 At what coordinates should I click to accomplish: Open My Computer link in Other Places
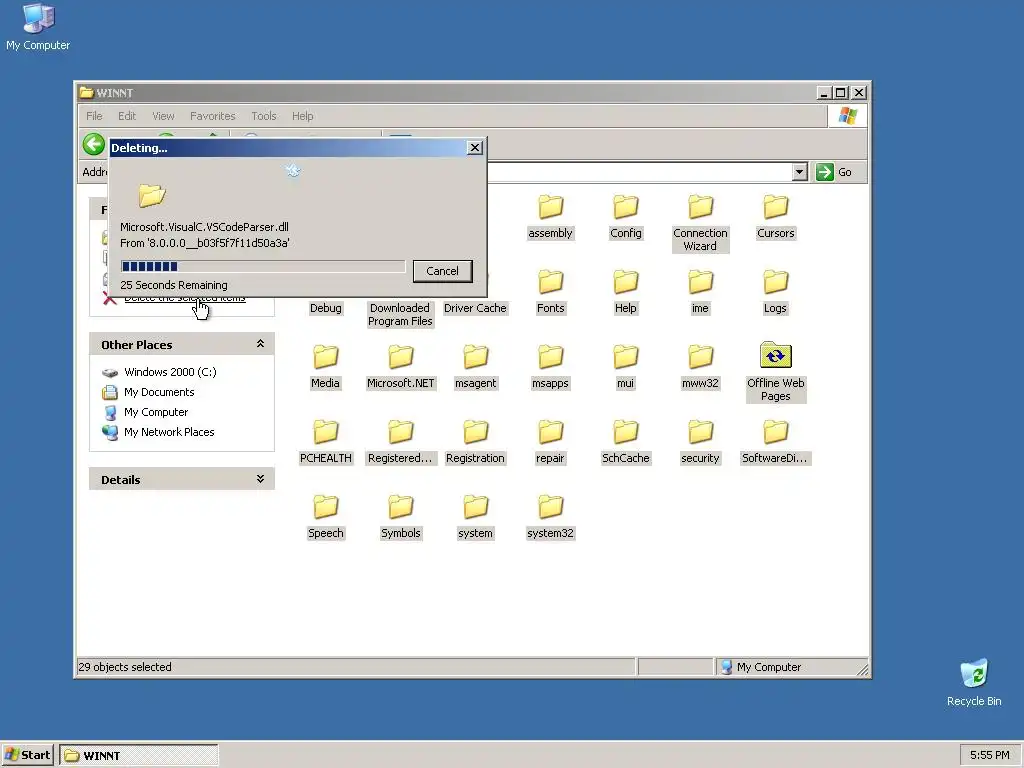[x=155, y=412]
